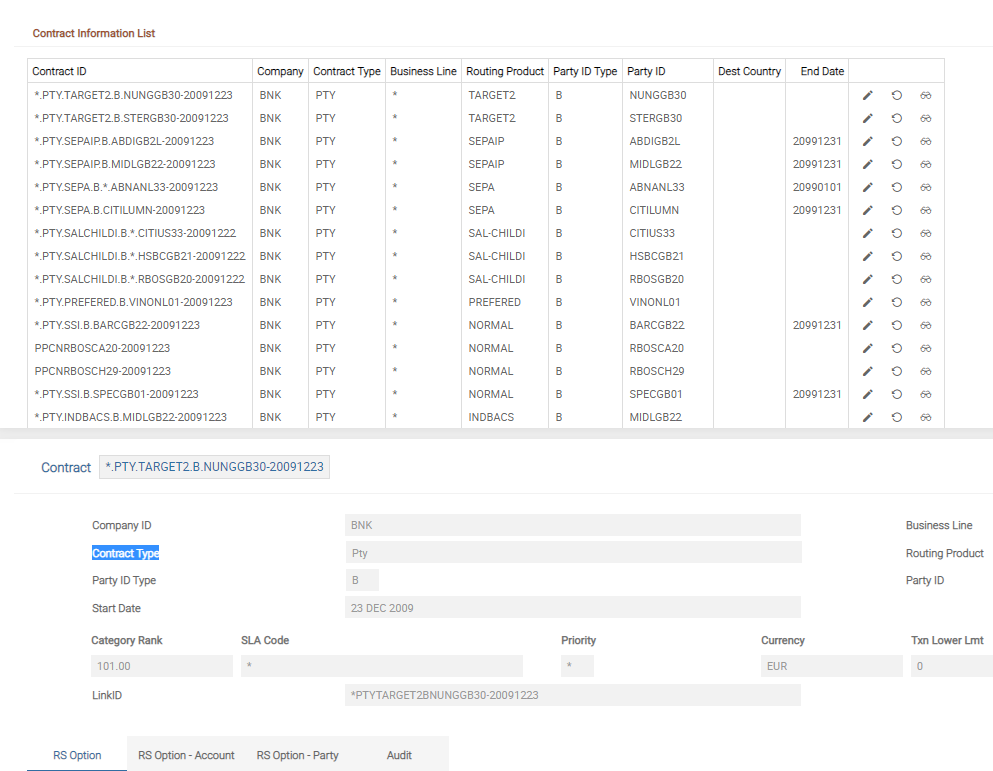Viewport: 993px width, 771px height.
Task: Click view glasses icon for SPECGB01 row
Action: (926, 394)
